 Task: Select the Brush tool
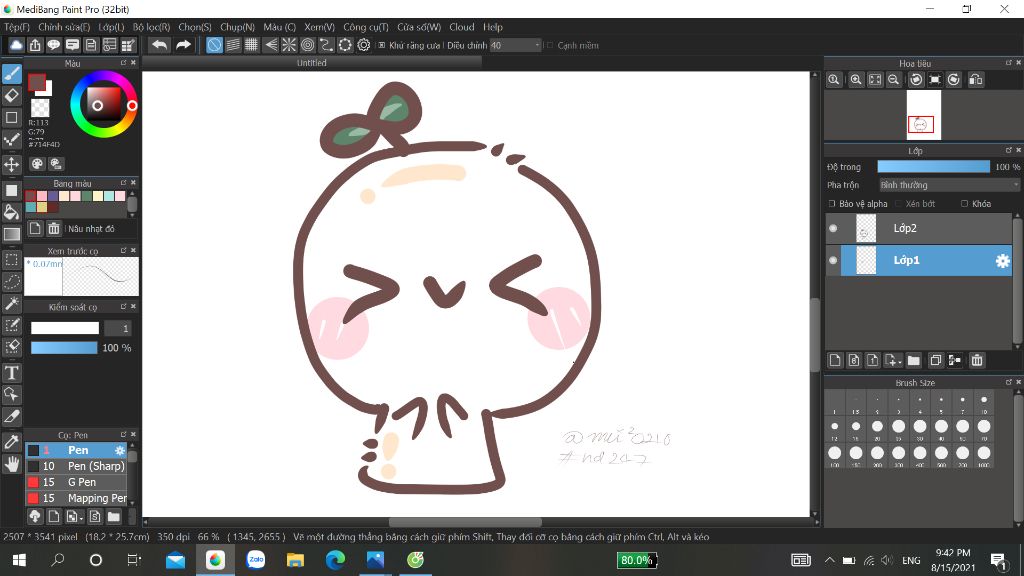tap(12, 74)
